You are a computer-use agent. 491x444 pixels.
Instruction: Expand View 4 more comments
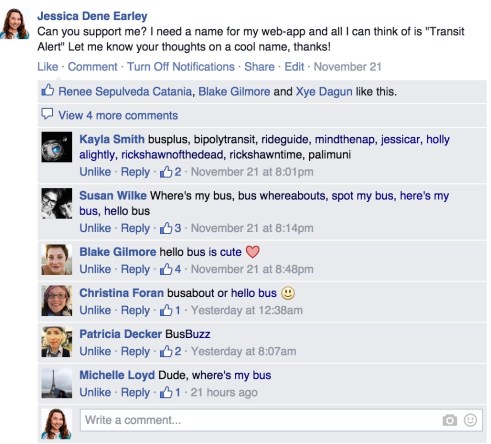tap(118, 115)
